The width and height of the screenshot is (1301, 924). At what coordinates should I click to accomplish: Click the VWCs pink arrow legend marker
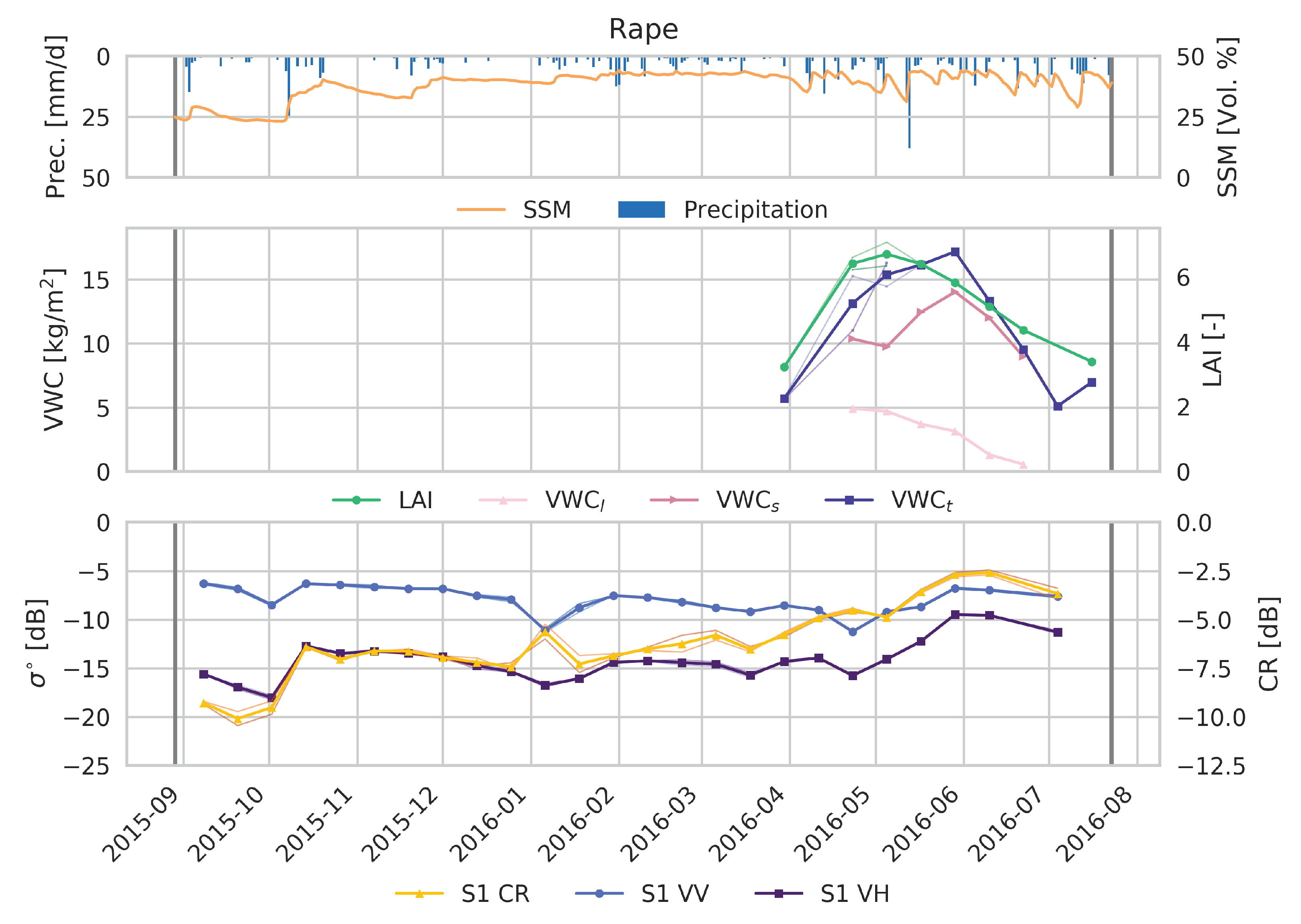pos(673,500)
